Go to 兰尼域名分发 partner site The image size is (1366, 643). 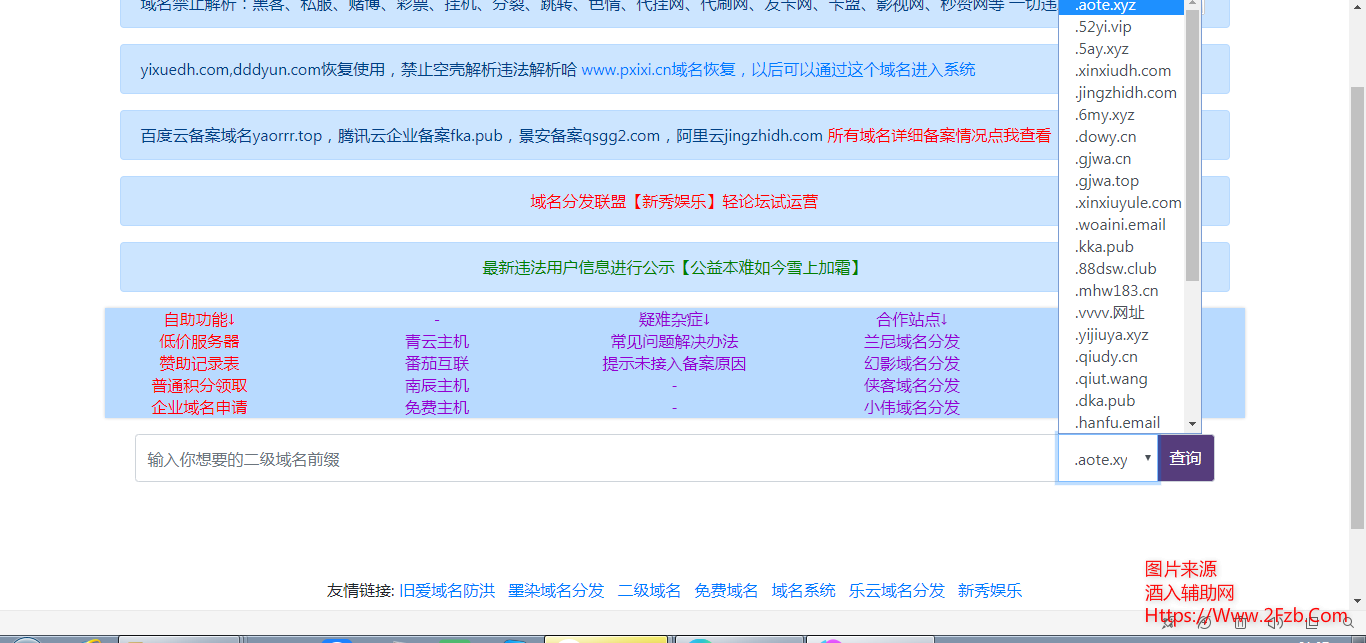pyautogui.click(x=912, y=342)
